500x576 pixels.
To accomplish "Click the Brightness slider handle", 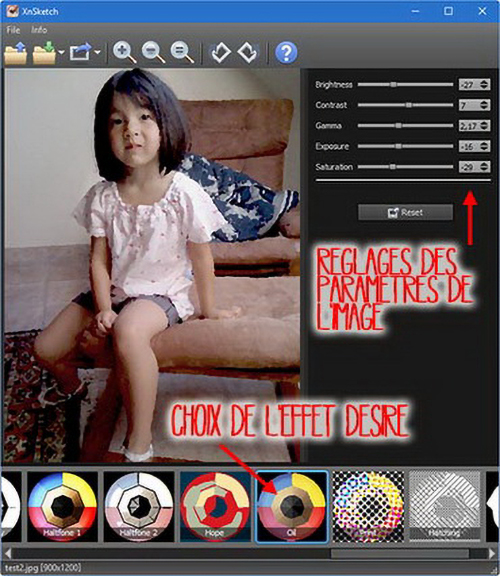I will [x=393, y=84].
